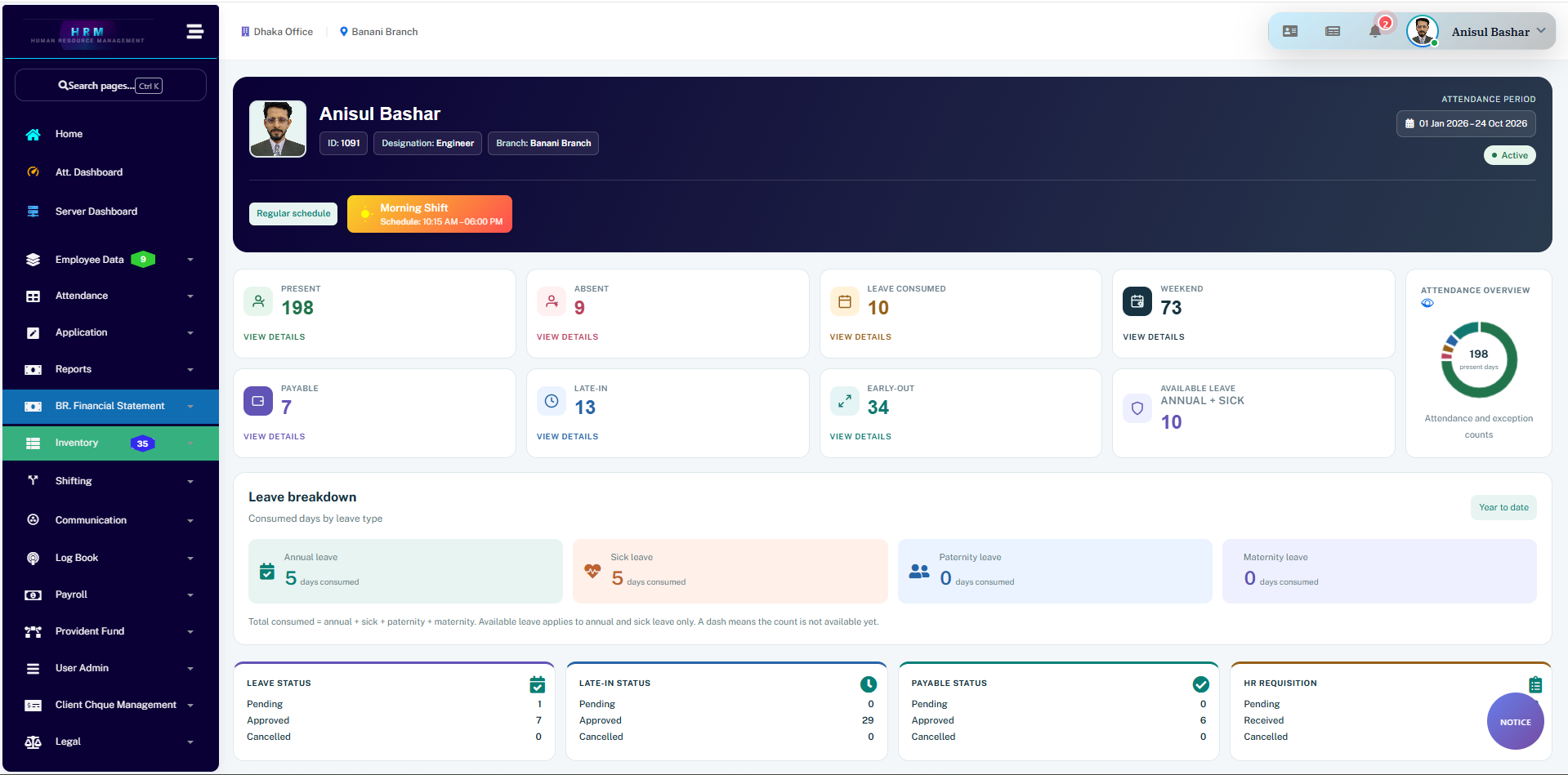The width and height of the screenshot is (1568, 775).
Task: Click View Details under Late-In
Action: point(567,436)
